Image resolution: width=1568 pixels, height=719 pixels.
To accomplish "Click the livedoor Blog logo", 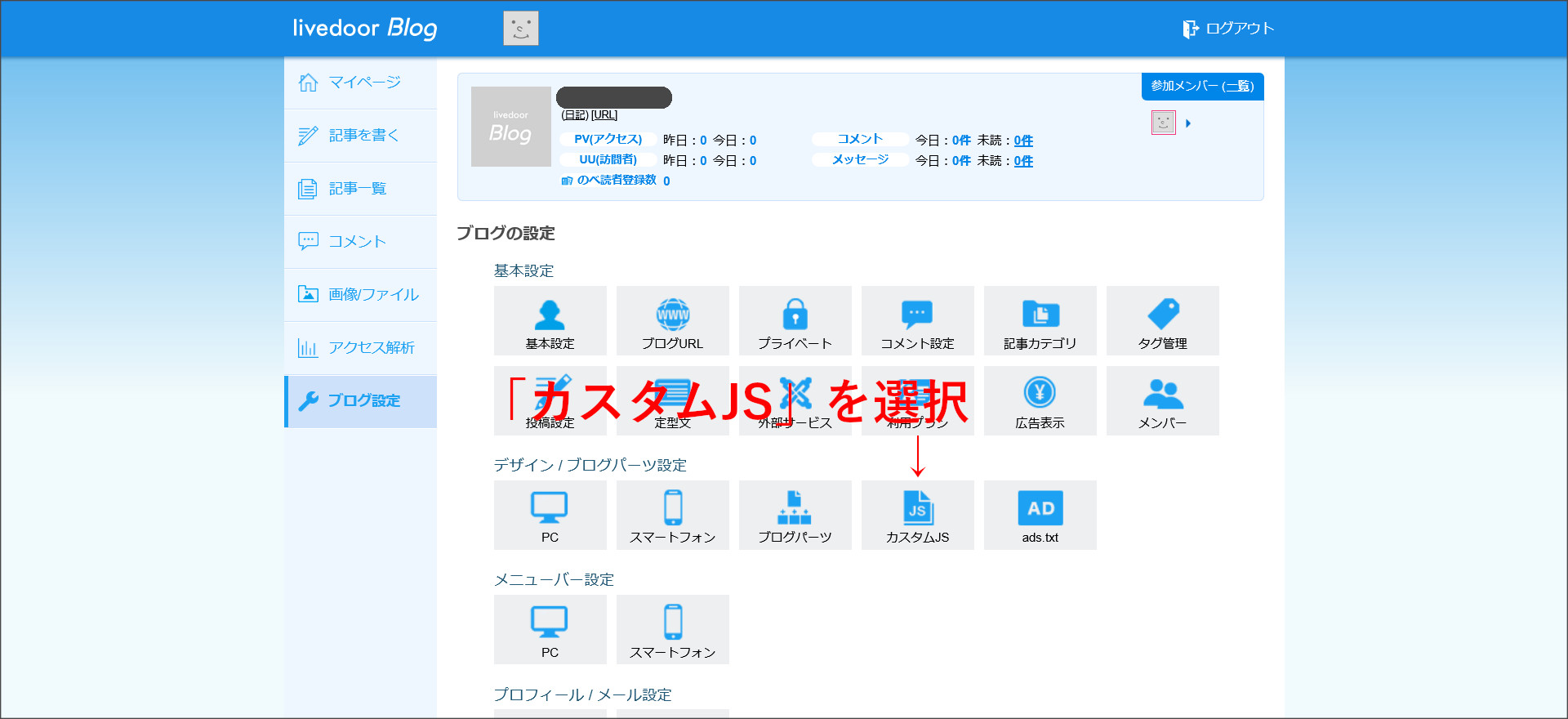I will pyautogui.click(x=365, y=28).
